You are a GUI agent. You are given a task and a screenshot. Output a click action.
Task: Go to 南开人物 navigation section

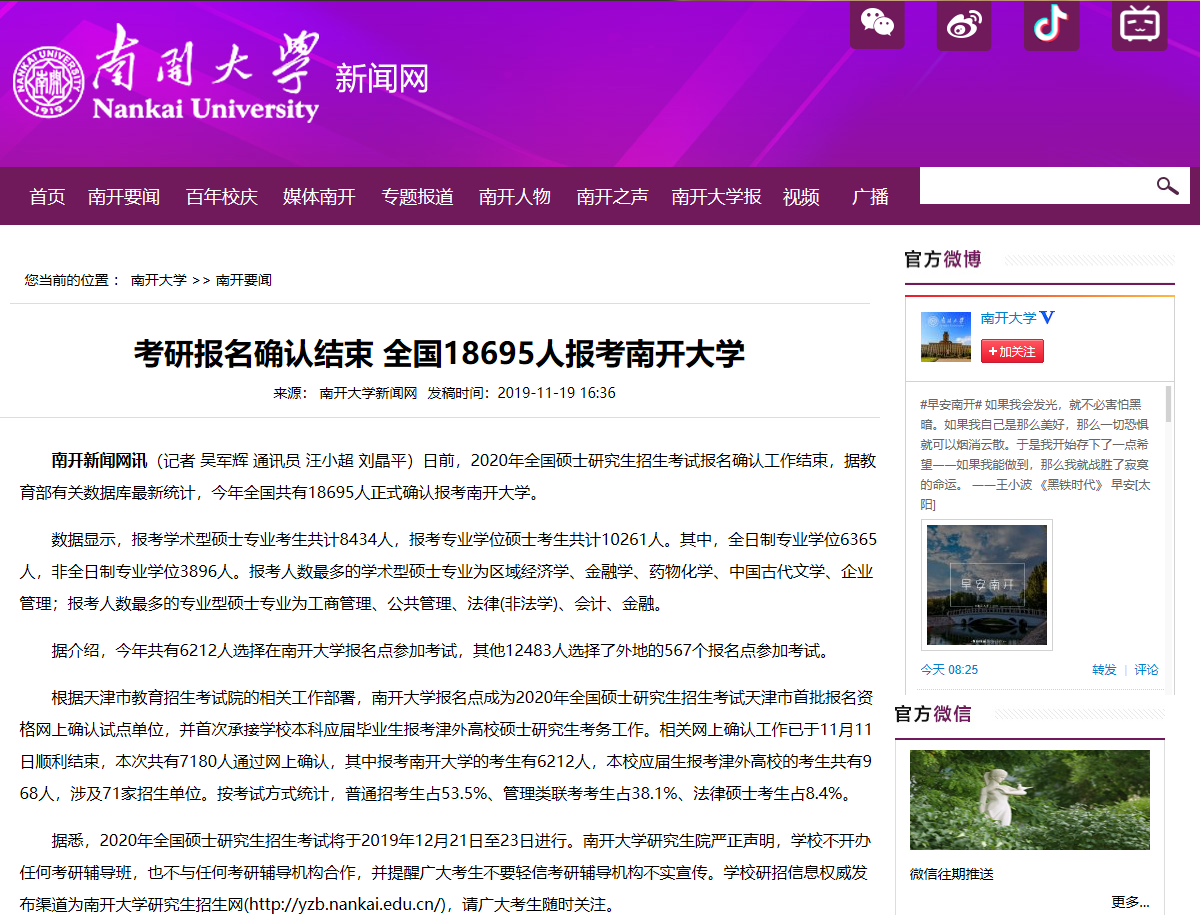point(514,197)
